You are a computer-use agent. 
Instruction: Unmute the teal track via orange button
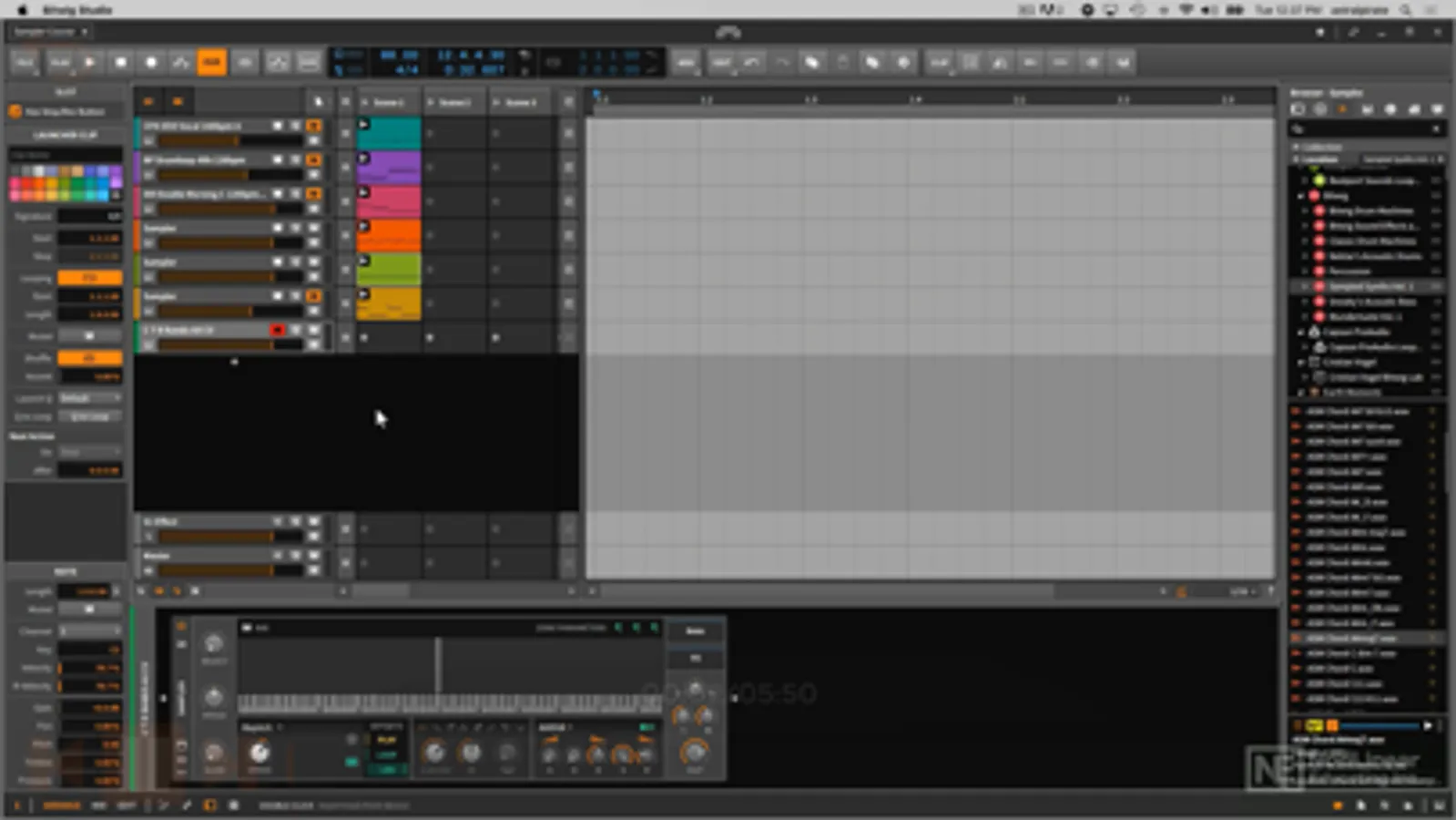pyautogui.click(x=314, y=126)
